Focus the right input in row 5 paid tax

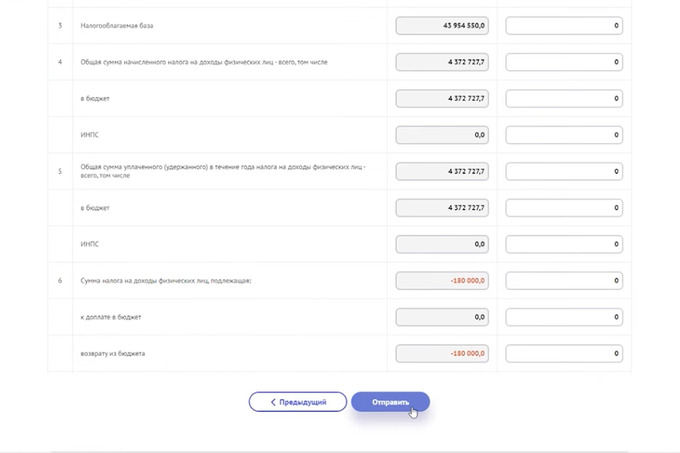tap(564, 171)
